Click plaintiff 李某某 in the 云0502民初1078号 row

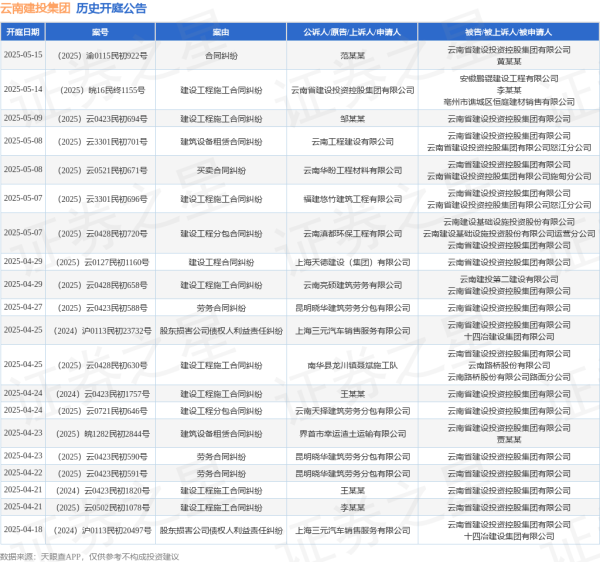(x=352, y=508)
